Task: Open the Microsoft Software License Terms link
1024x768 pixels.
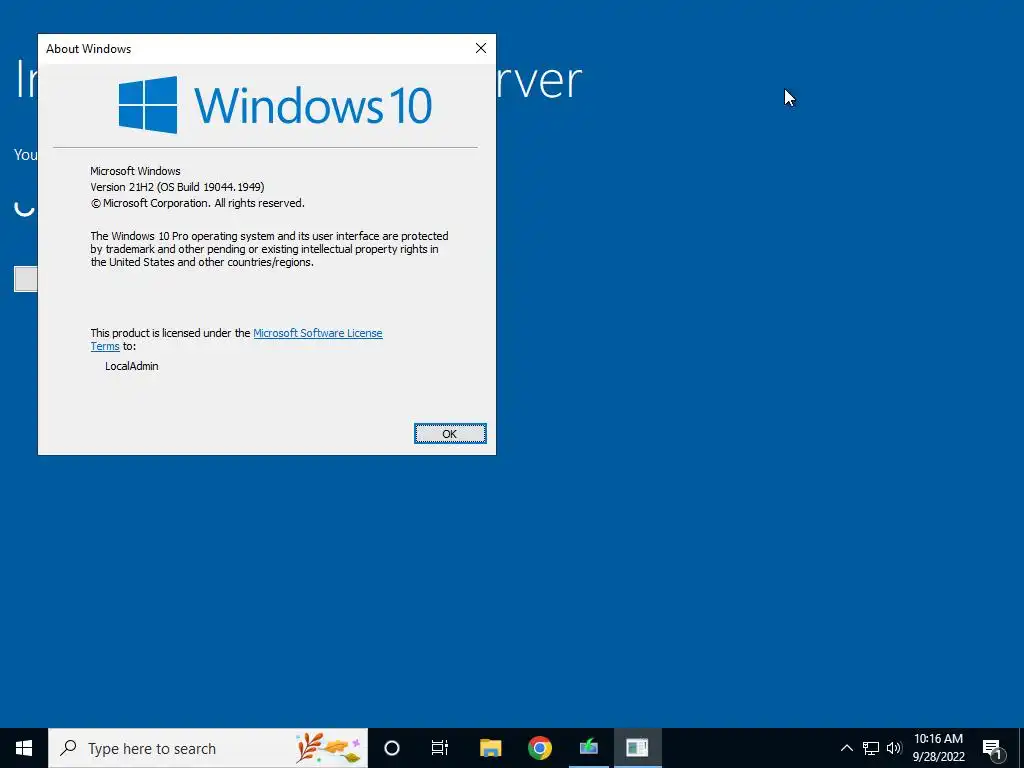Action: (317, 333)
